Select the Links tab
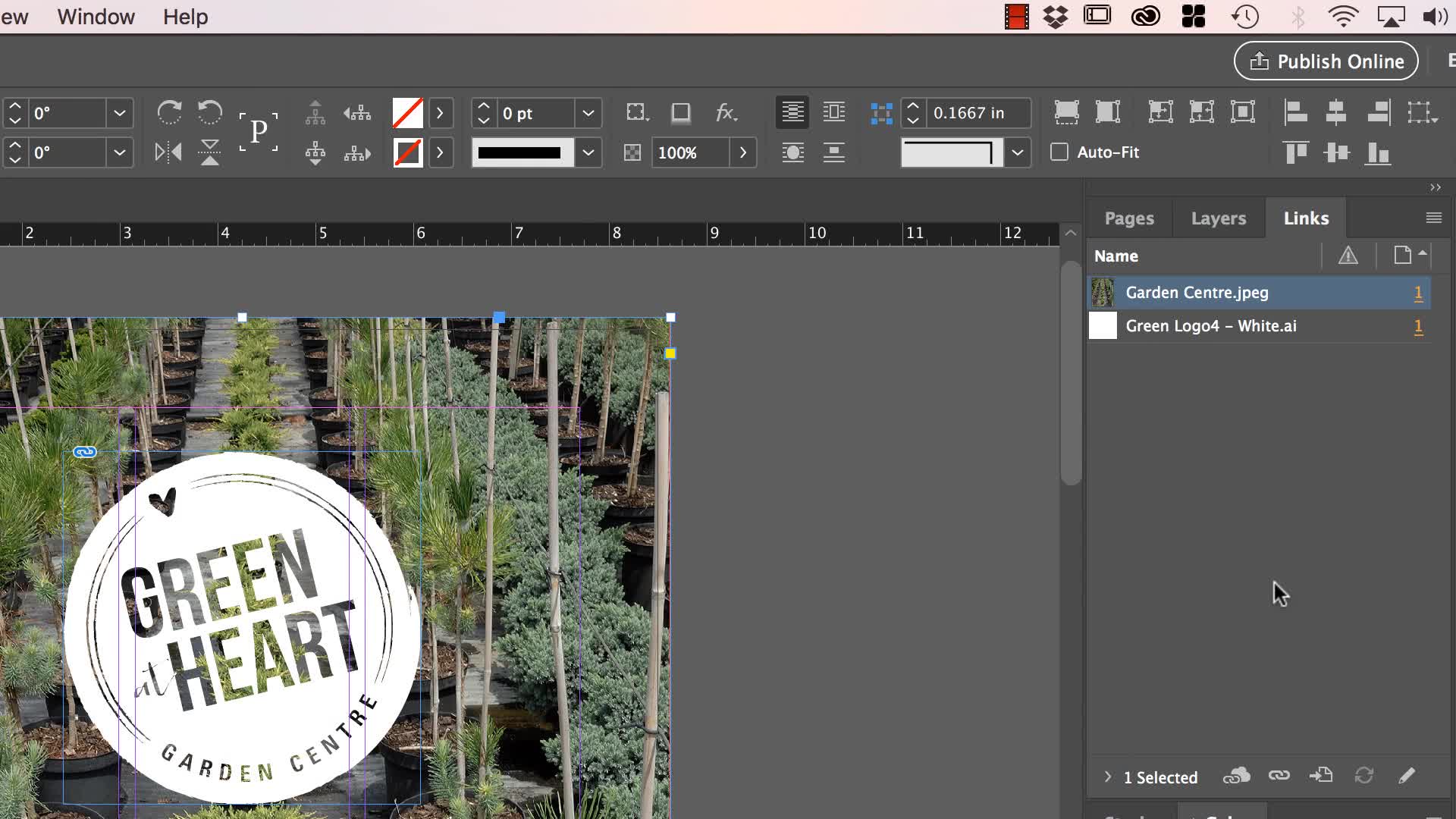Screen dimensions: 1456x819 tap(1306, 218)
